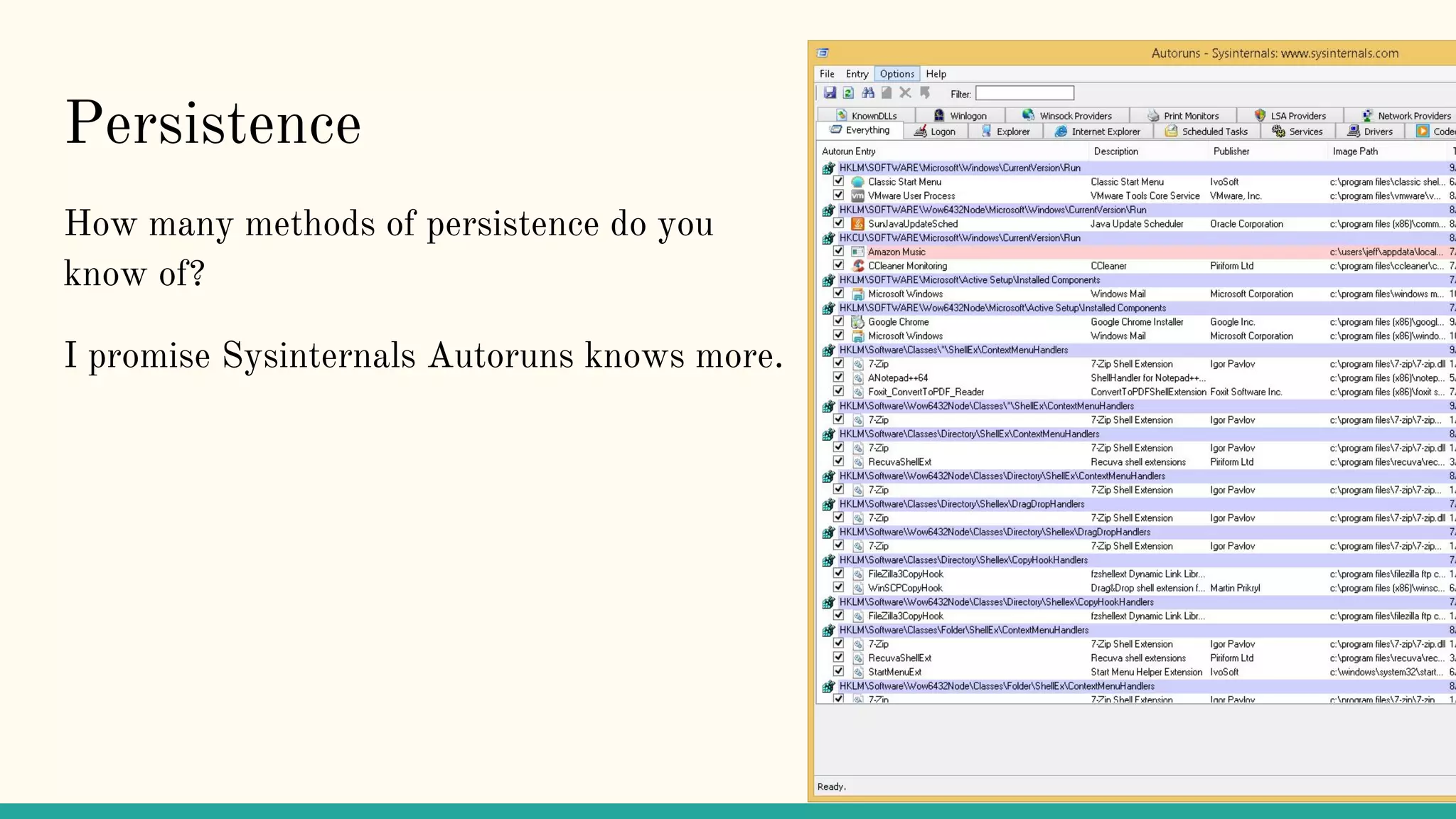
Task: Switch to the Logon tab
Action: click(x=936, y=132)
